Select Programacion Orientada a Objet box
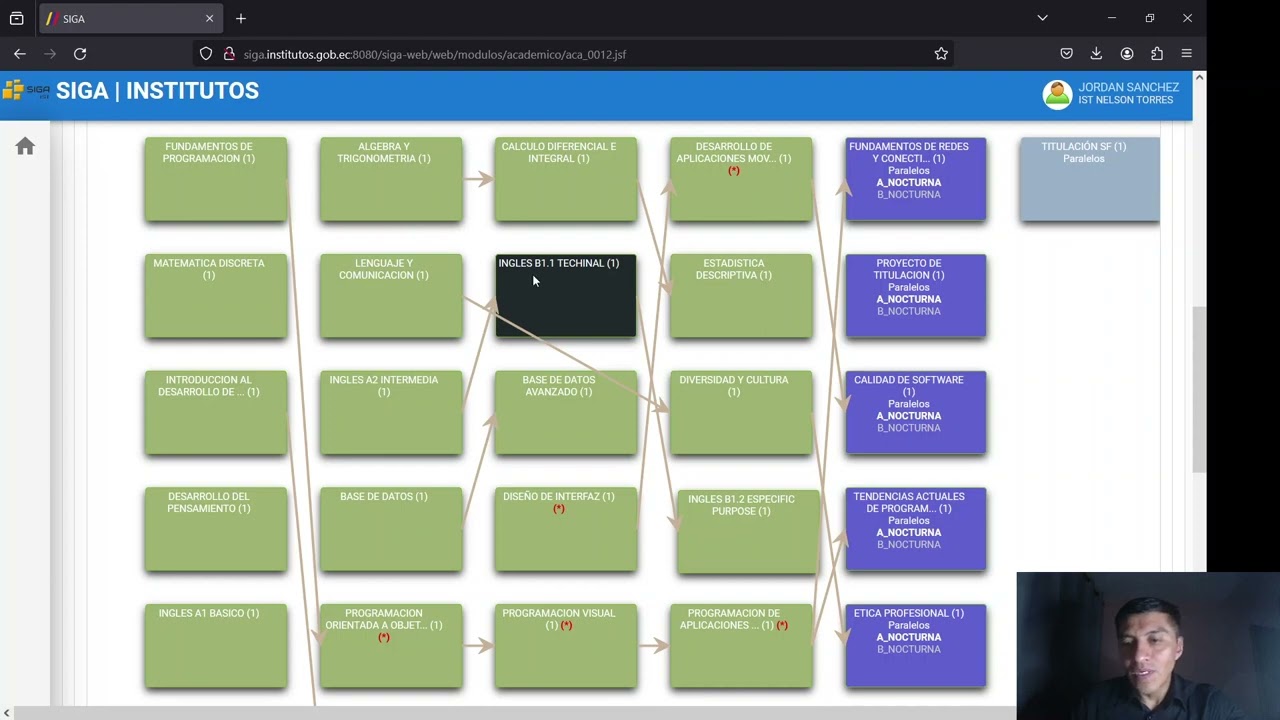This screenshot has height=720, width=1280. (x=391, y=646)
